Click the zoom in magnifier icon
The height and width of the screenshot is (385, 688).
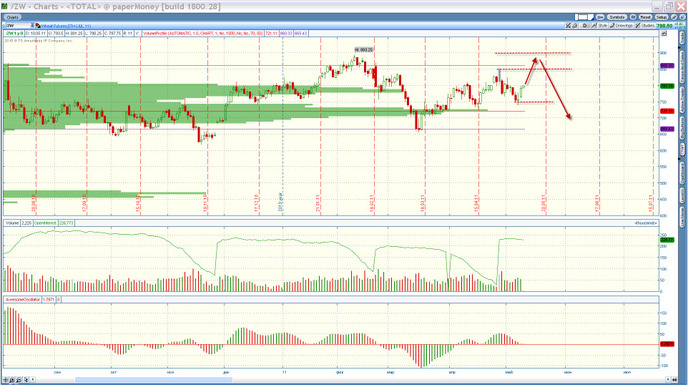pos(12,380)
